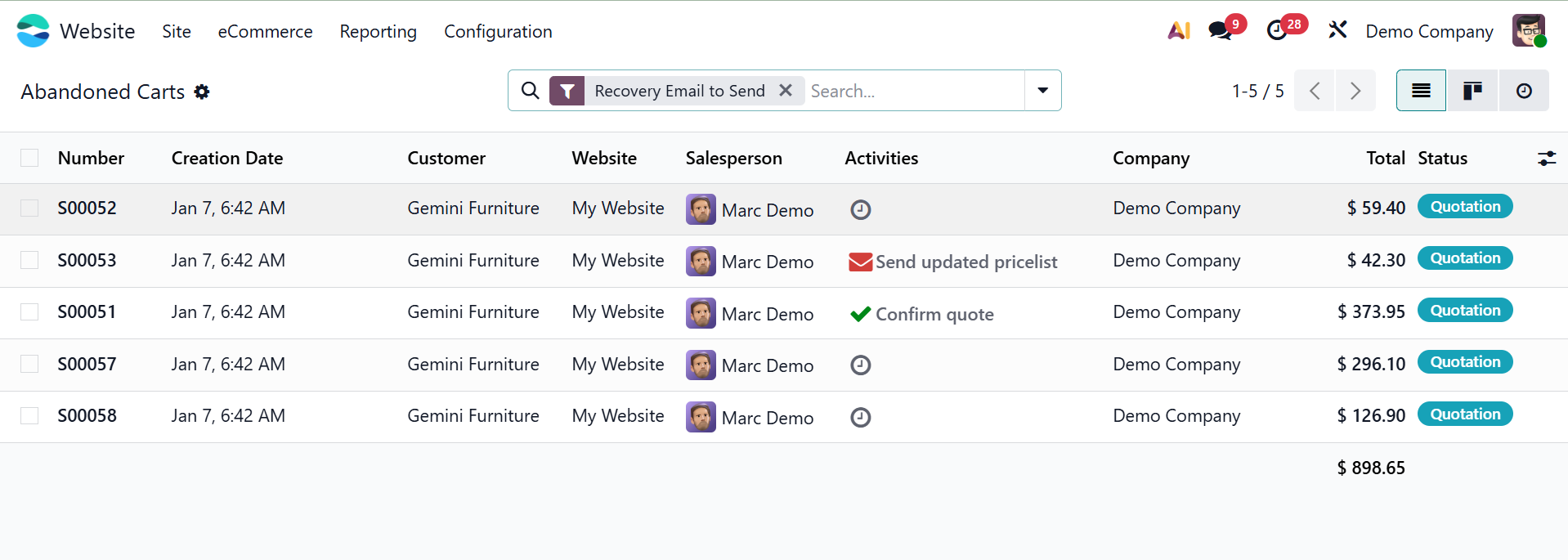Screen dimensions: 1568x560
Task: Click the Abandoned Carts gear icon
Action: (202, 92)
